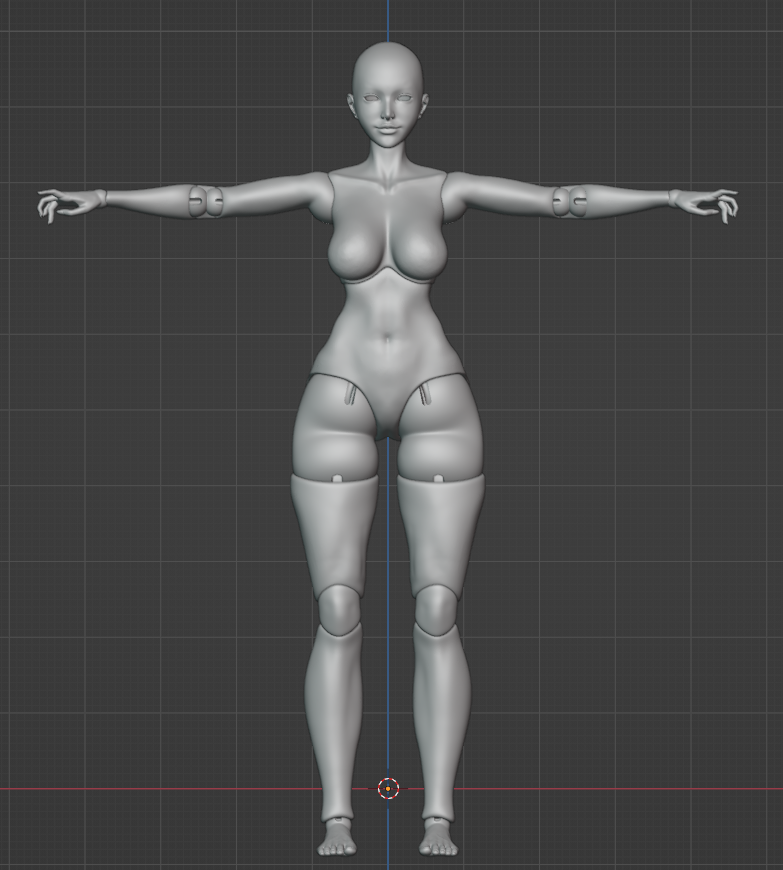The image size is (783, 870).
Task: Click the knee ball joint on viewer's right leg
Action: point(437,609)
